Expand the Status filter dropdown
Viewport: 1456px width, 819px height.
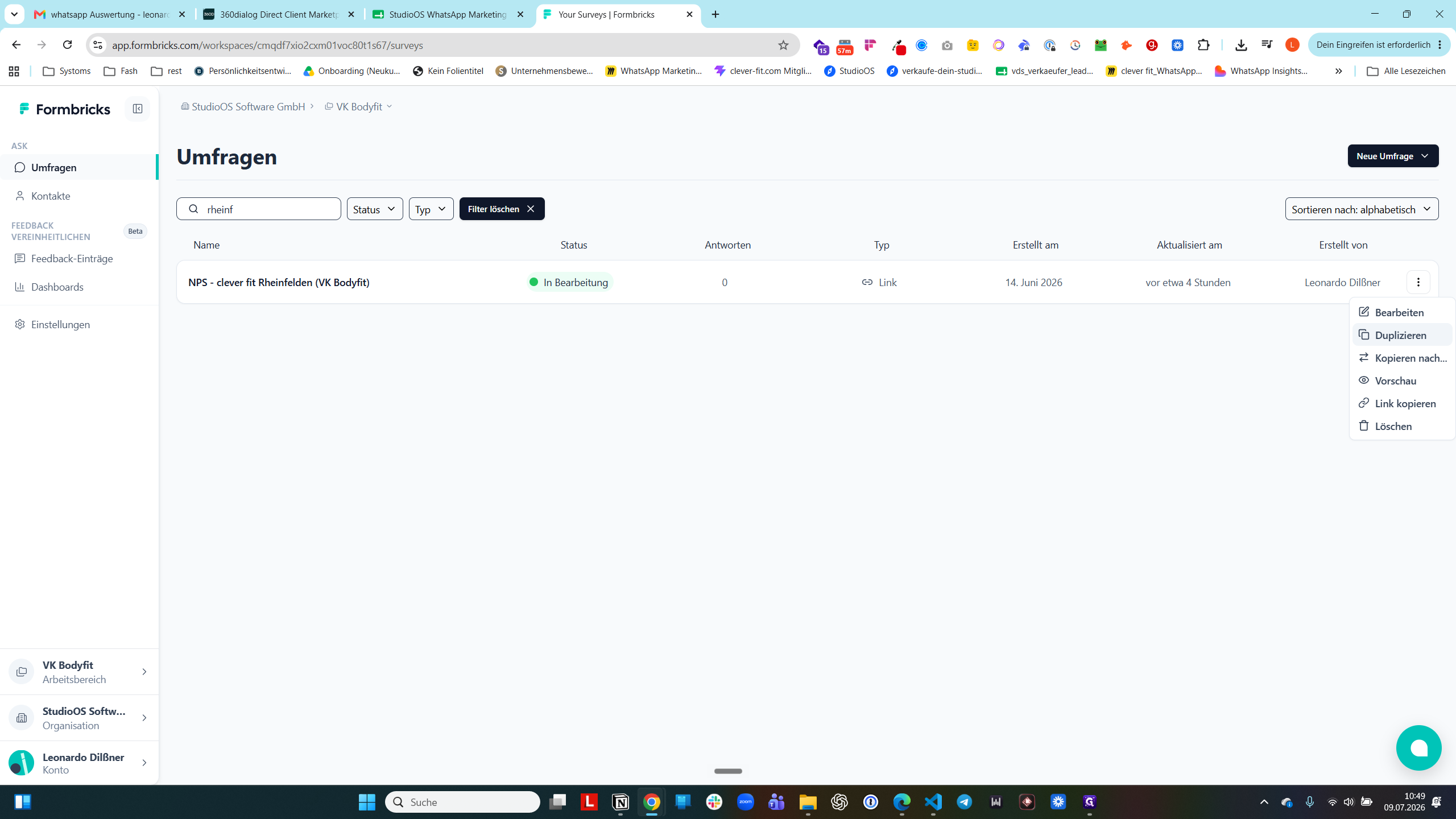(375, 209)
